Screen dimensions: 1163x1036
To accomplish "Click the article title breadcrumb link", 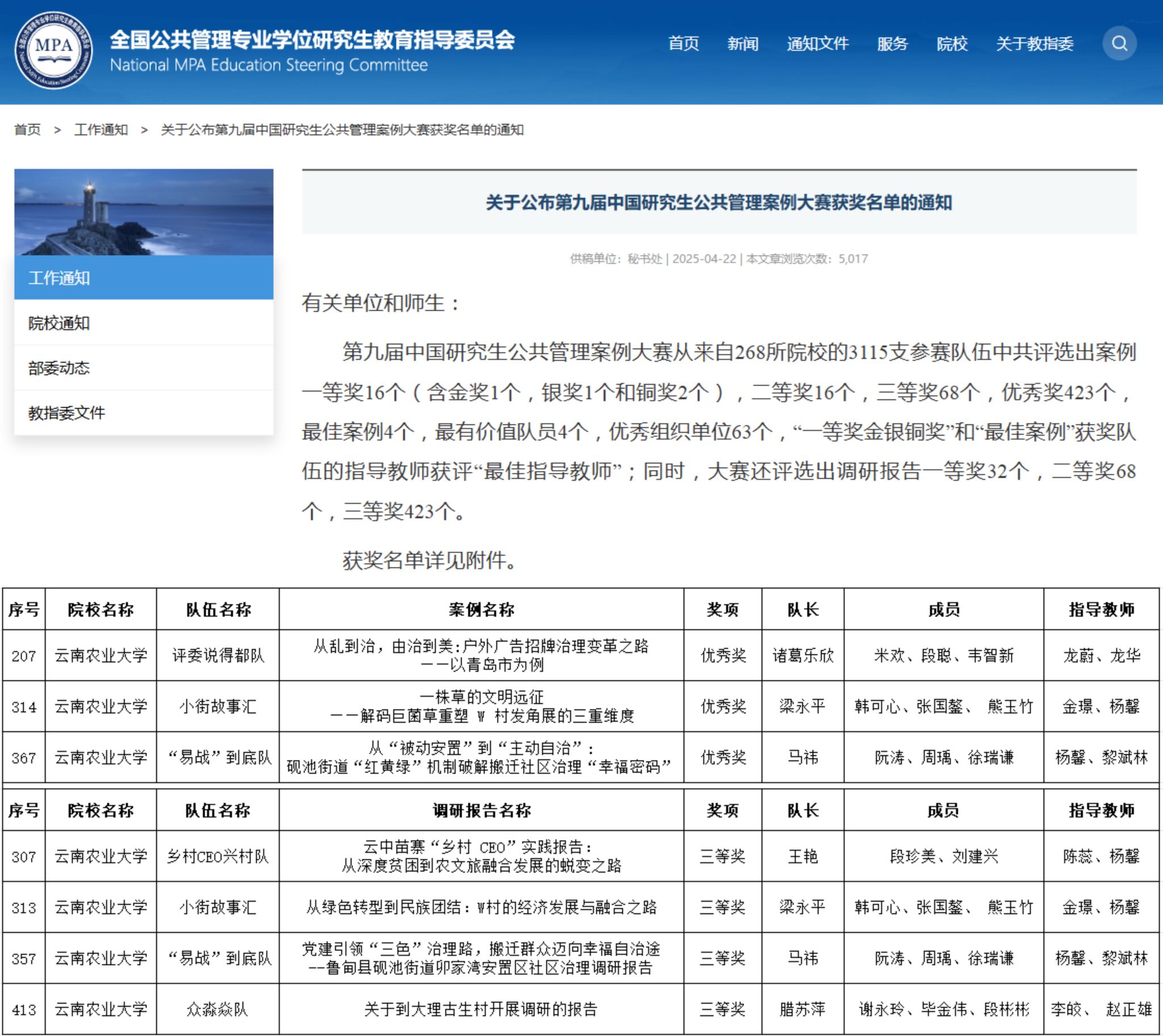I will [341, 130].
